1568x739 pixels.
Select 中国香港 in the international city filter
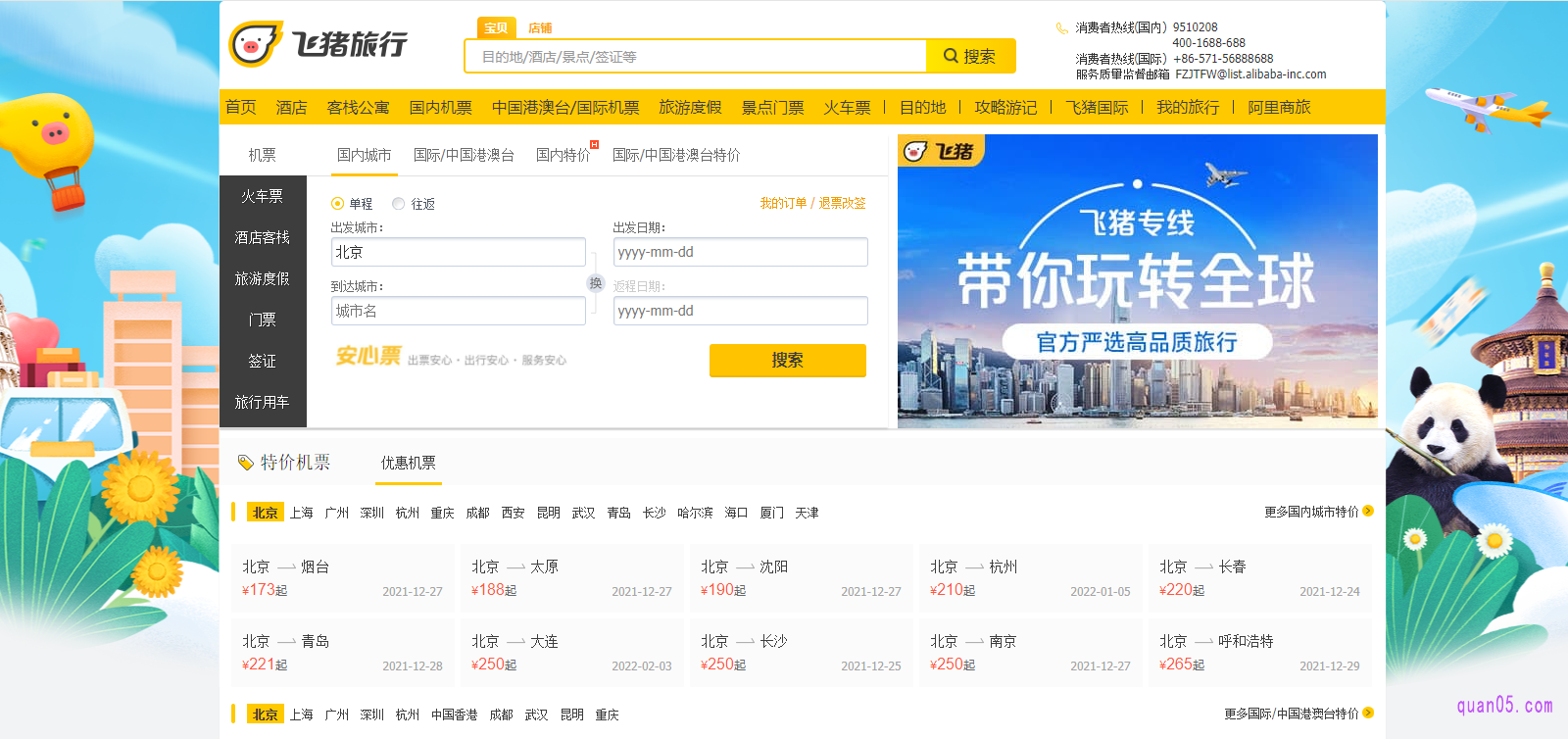pyautogui.click(x=455, y=714)
